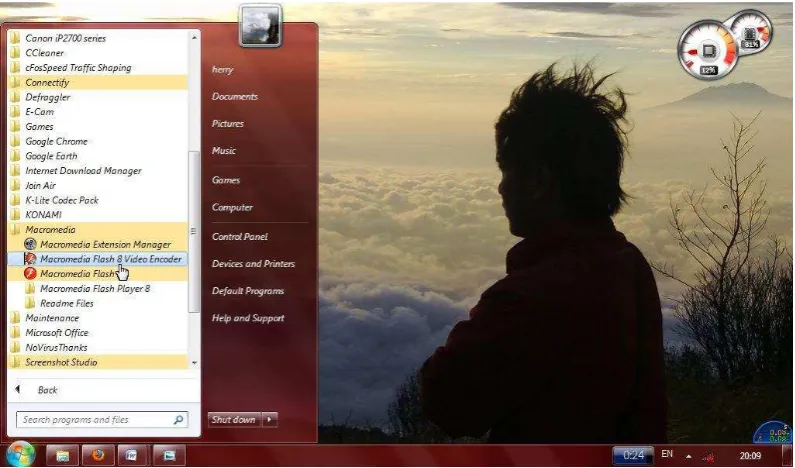Viewport: 795px width, 468px height.
Task: Show hidden system tray icons
Action: (689, 456)
